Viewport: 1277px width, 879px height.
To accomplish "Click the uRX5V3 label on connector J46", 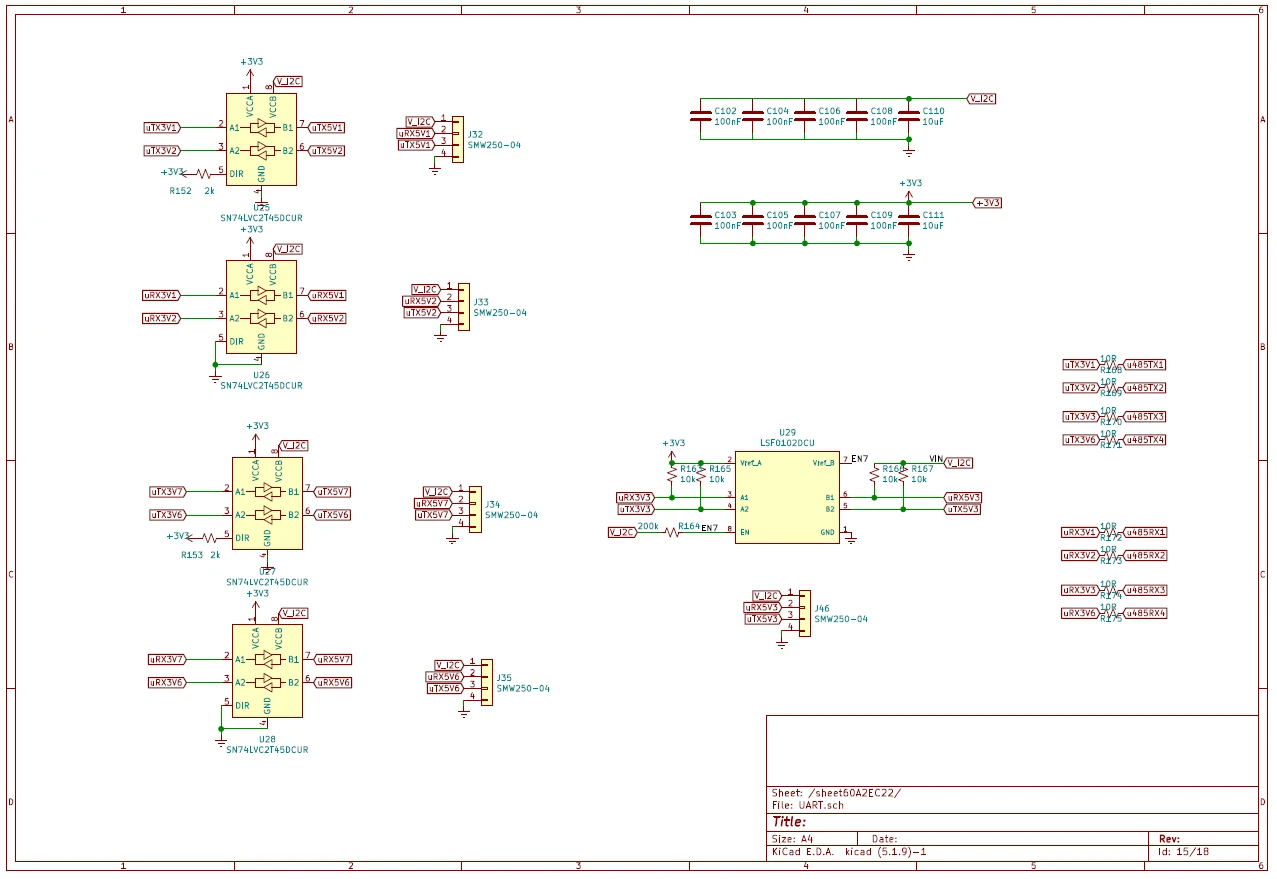I will point(762,607).
